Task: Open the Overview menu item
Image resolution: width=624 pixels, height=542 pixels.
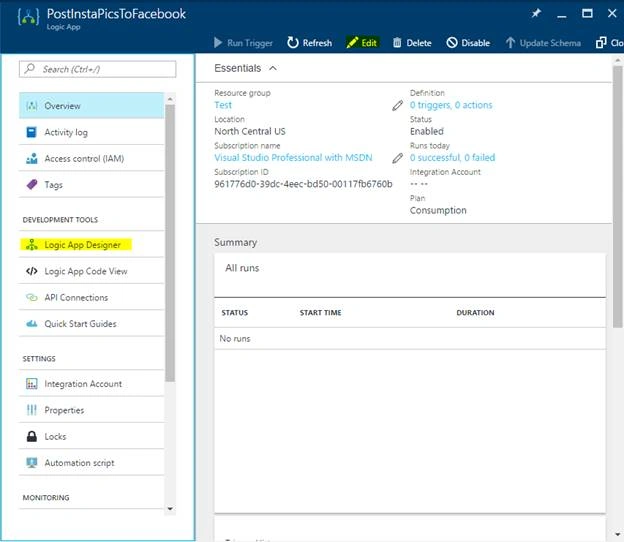Action: (91, 106)
